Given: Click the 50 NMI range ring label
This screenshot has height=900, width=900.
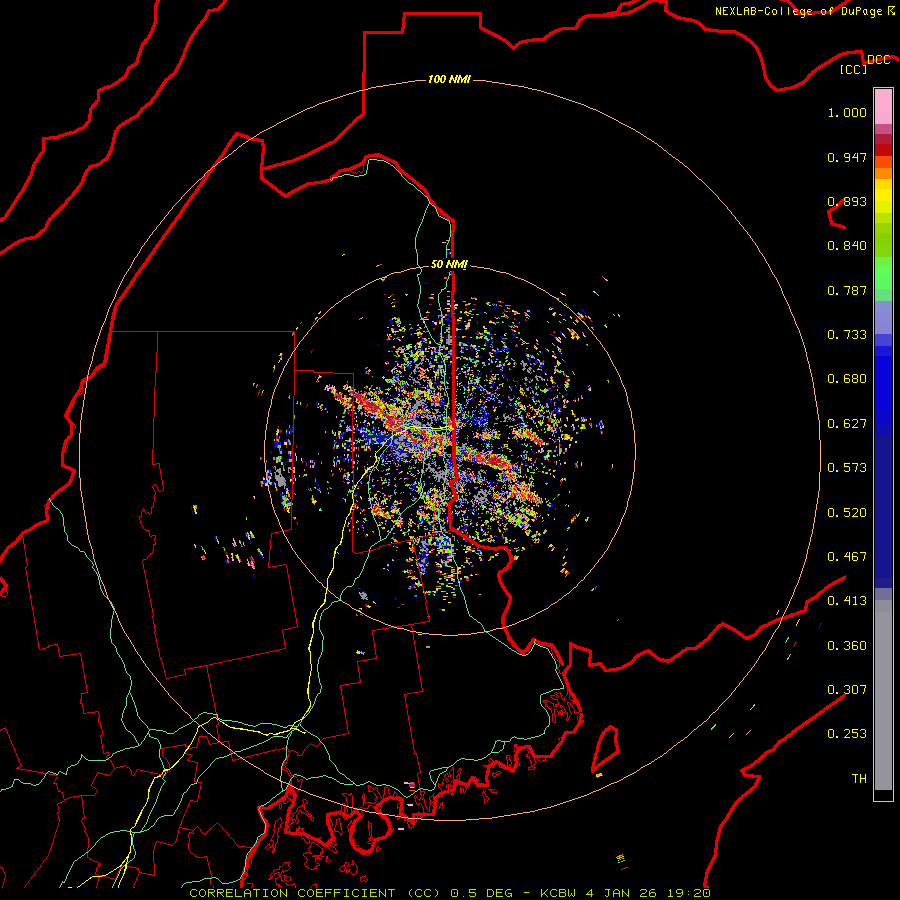Looking at the screenshot, I should click(449, 264).
